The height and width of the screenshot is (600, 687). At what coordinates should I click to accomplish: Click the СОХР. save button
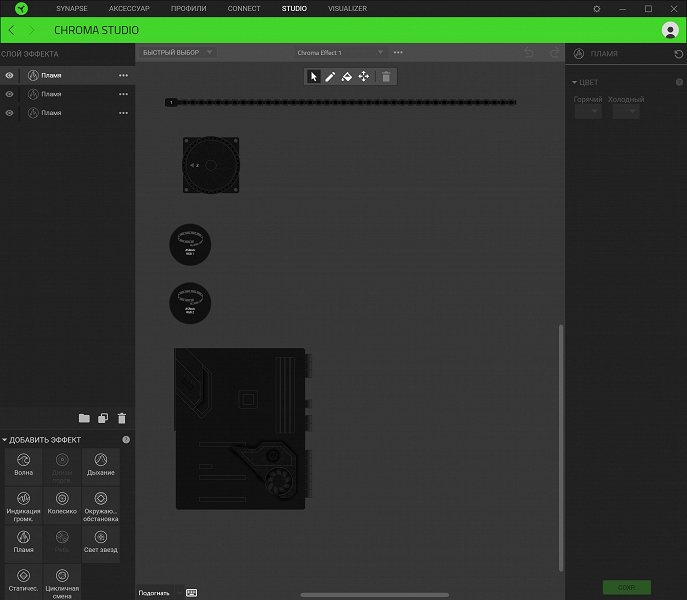(x=627, y=587)
